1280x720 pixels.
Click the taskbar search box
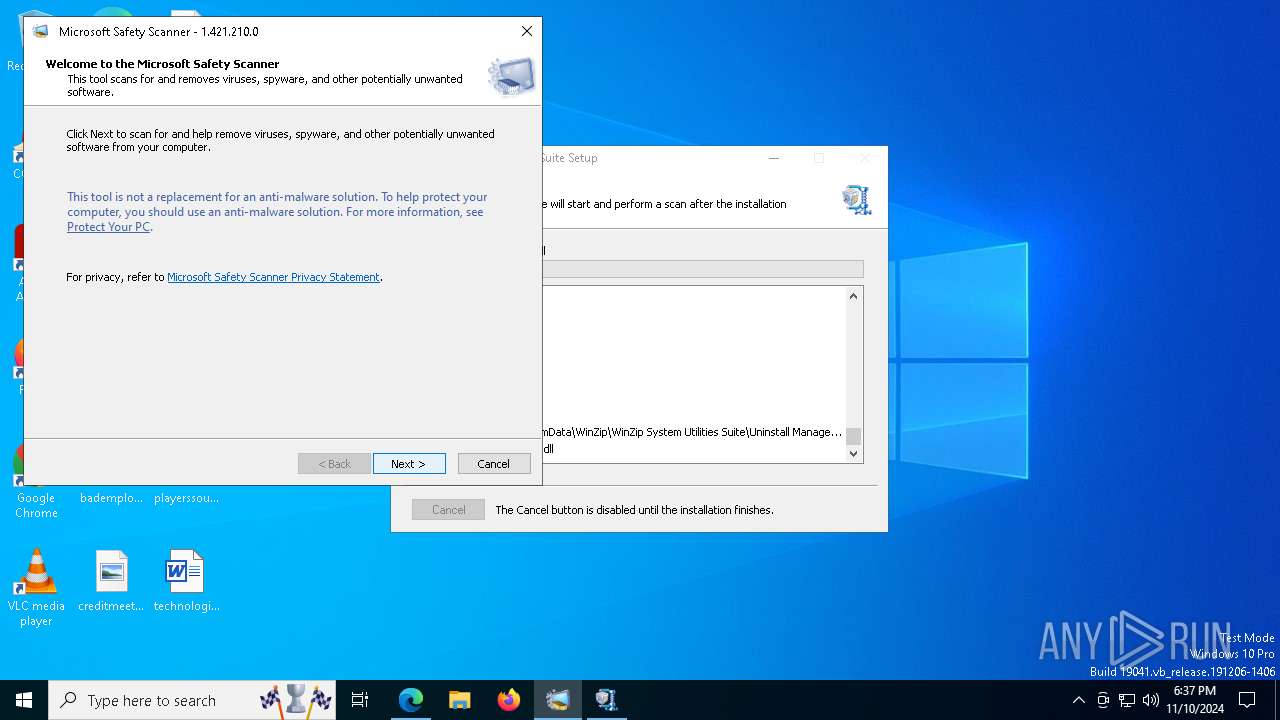click(193, 700)
